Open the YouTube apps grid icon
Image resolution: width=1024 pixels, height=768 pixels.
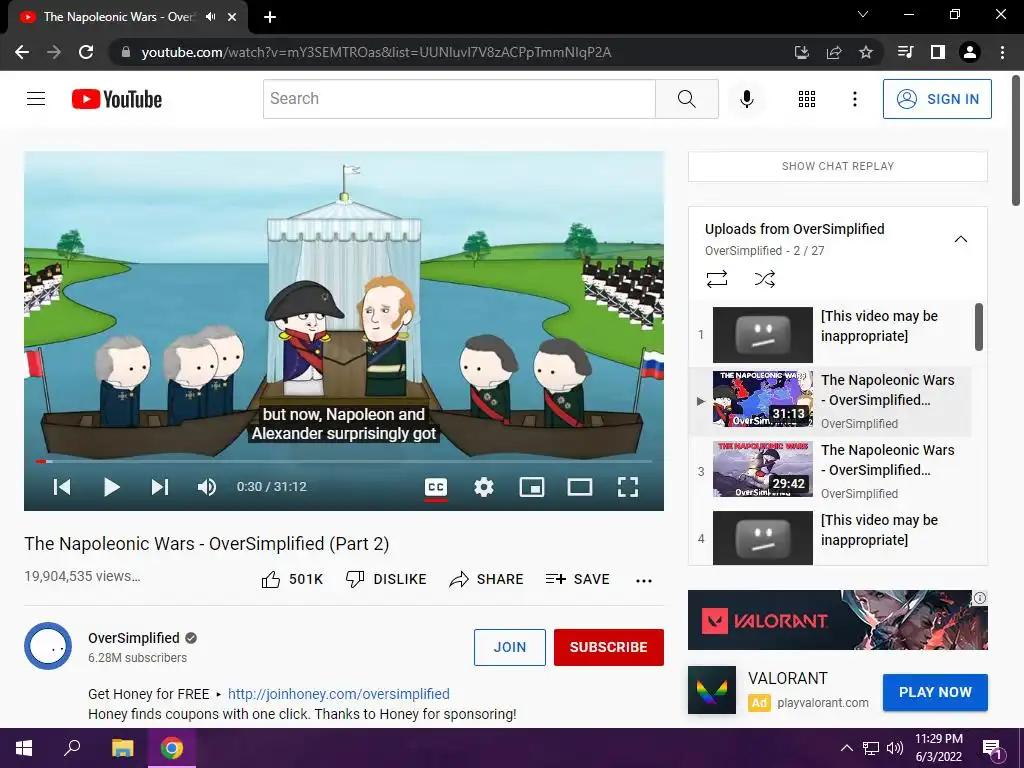click(807, 99)
